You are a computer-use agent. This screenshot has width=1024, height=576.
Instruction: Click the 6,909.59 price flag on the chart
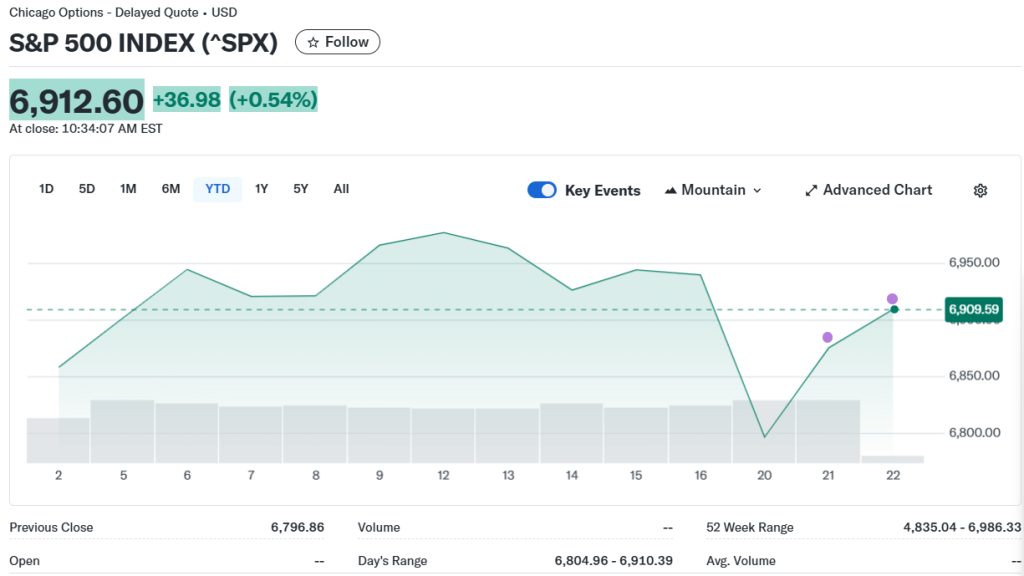pyautogui.click(x=973, y=310)
